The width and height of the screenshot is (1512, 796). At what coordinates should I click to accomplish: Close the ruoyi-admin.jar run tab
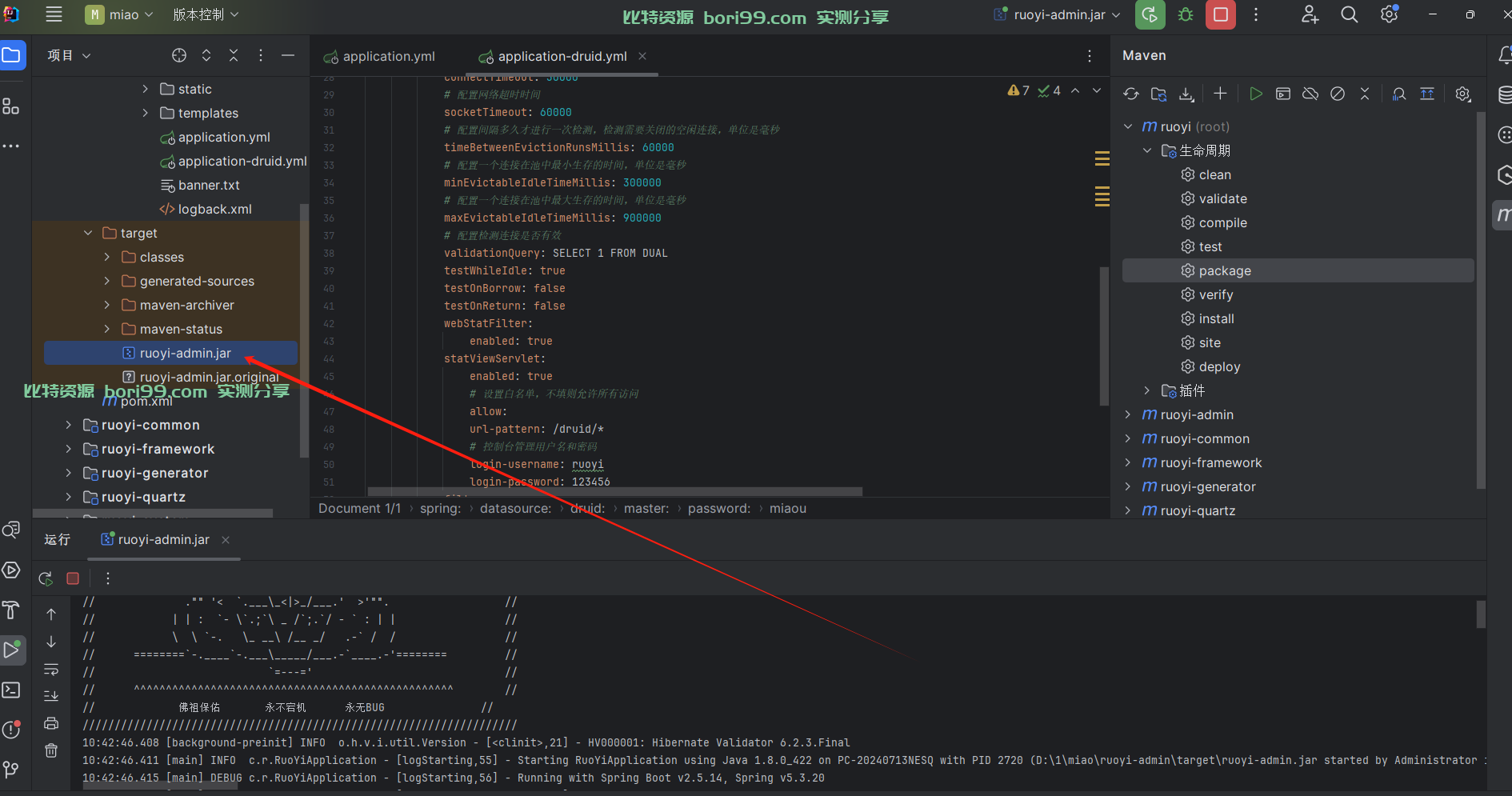226,540
